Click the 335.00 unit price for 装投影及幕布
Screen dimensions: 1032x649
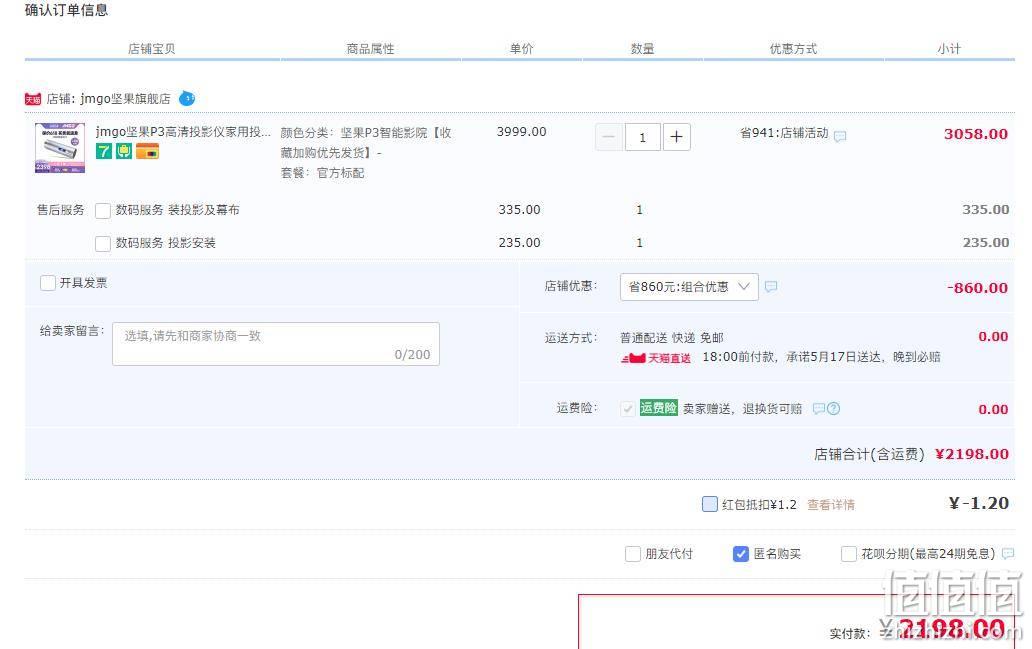[519, 210]
